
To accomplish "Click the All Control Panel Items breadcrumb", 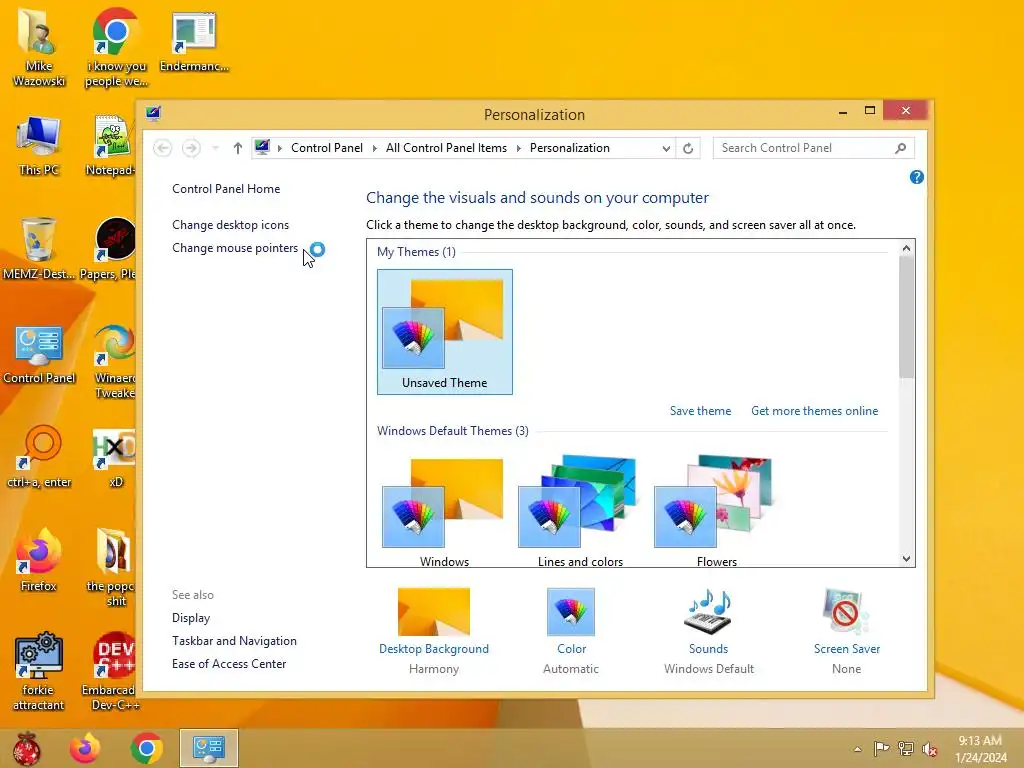I will coord(446,148).
